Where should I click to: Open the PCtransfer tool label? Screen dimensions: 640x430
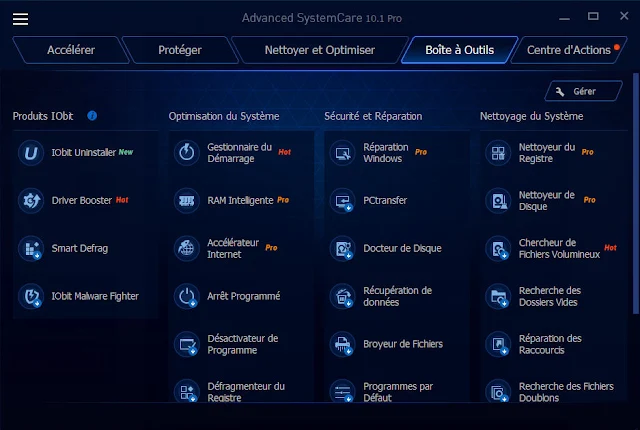point(385,200)
